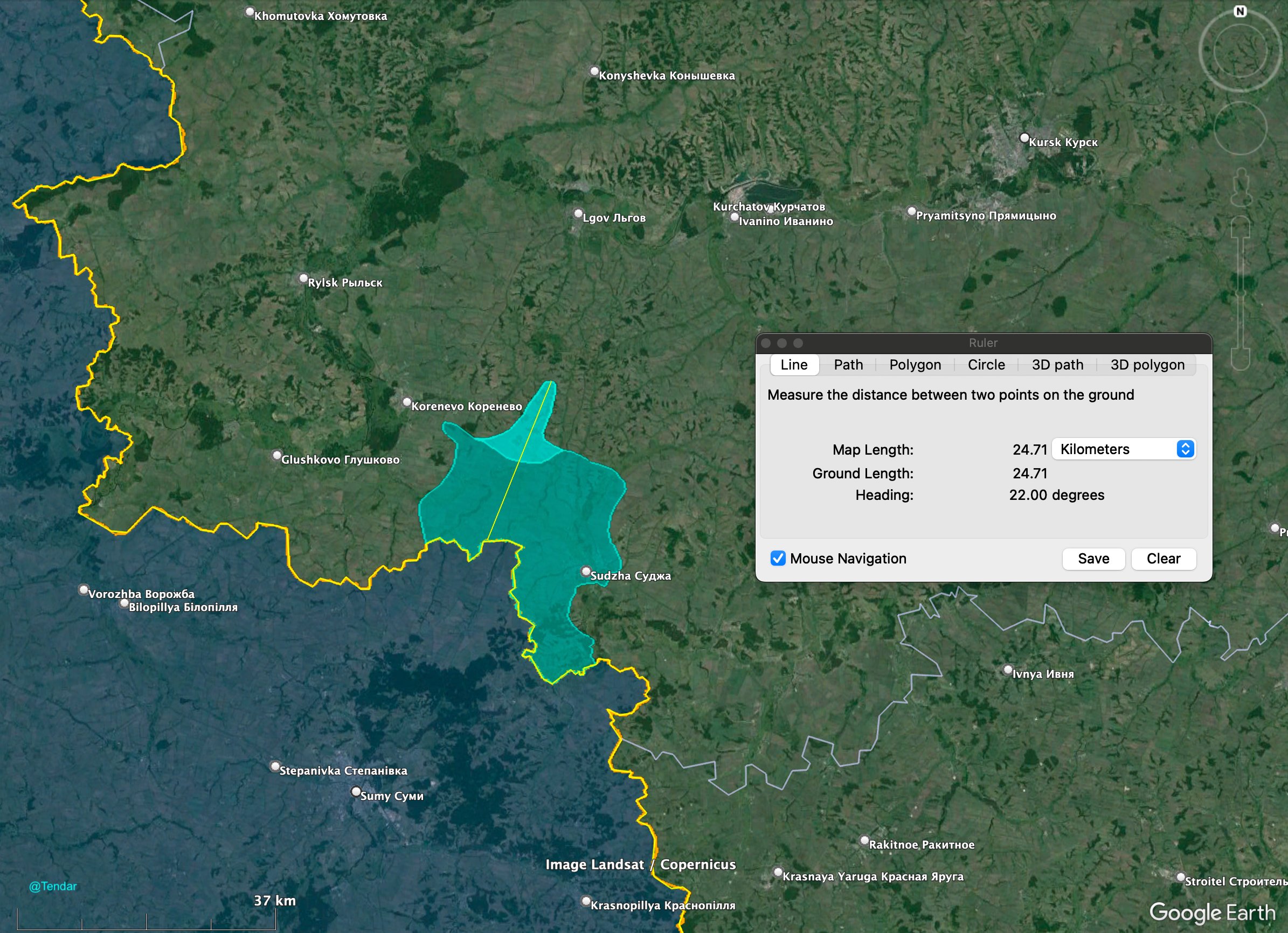The image size is (1288, 933).
Task: Click the Street View pegman icon
Action: coord(1242,189)
